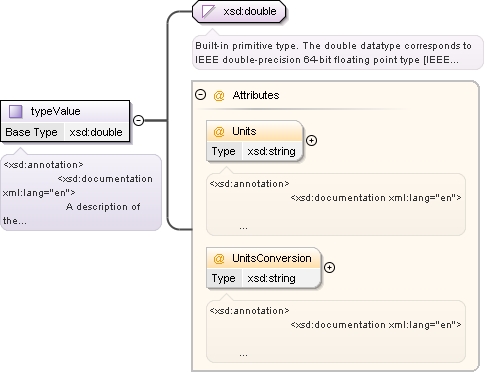491x373 pixels.
Task: Expand the UnitsConversion attribute plus button
Action: coord(329,268)
